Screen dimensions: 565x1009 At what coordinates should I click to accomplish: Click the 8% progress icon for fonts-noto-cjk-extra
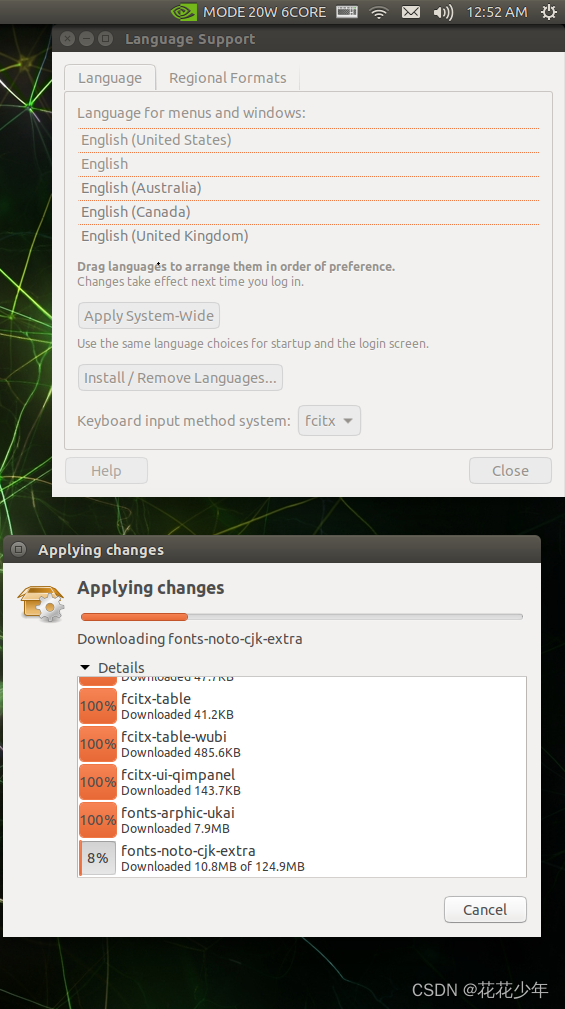pyautogui.click(x=98, y=858)
